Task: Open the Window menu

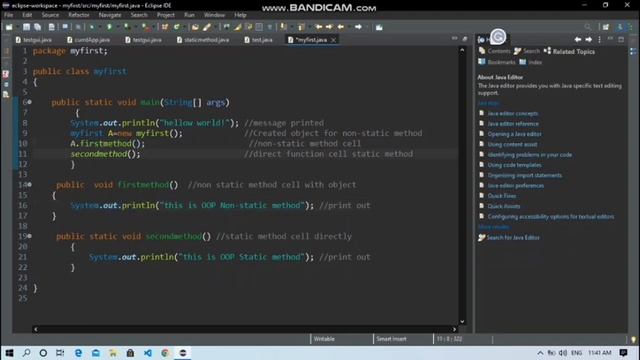Action: point(214,15)
